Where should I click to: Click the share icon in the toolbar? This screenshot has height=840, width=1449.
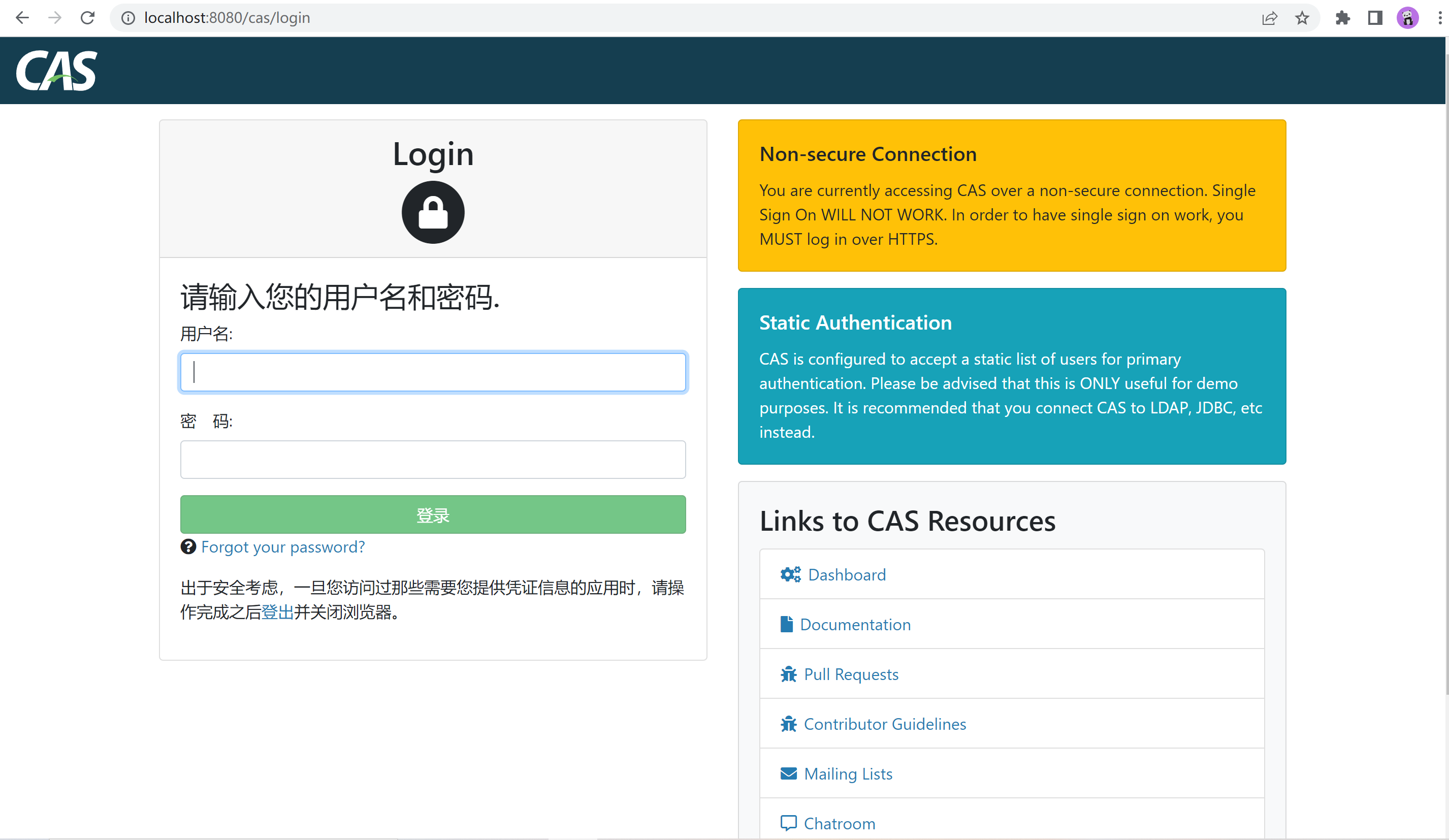pos(1270,18)
